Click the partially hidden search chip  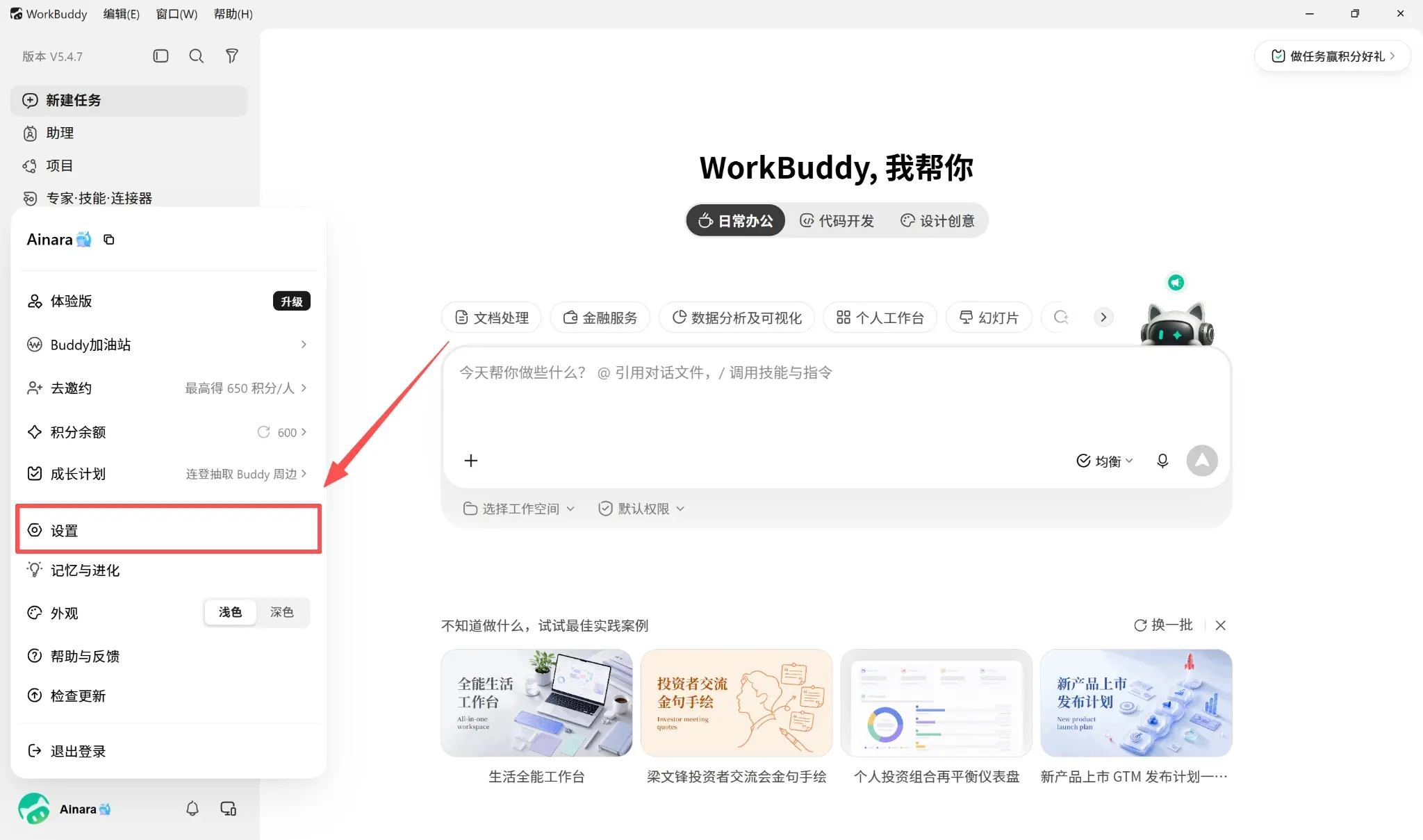tap(1061, 318)
